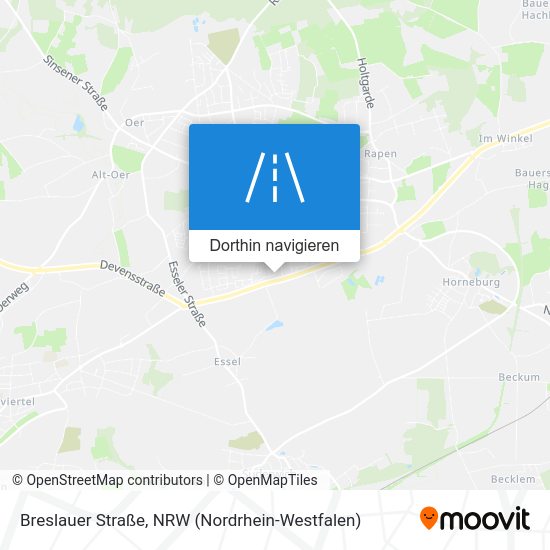This screenshot has height=550, width=550.
Task: Click the Beckum place label
Action: (519, 377)
